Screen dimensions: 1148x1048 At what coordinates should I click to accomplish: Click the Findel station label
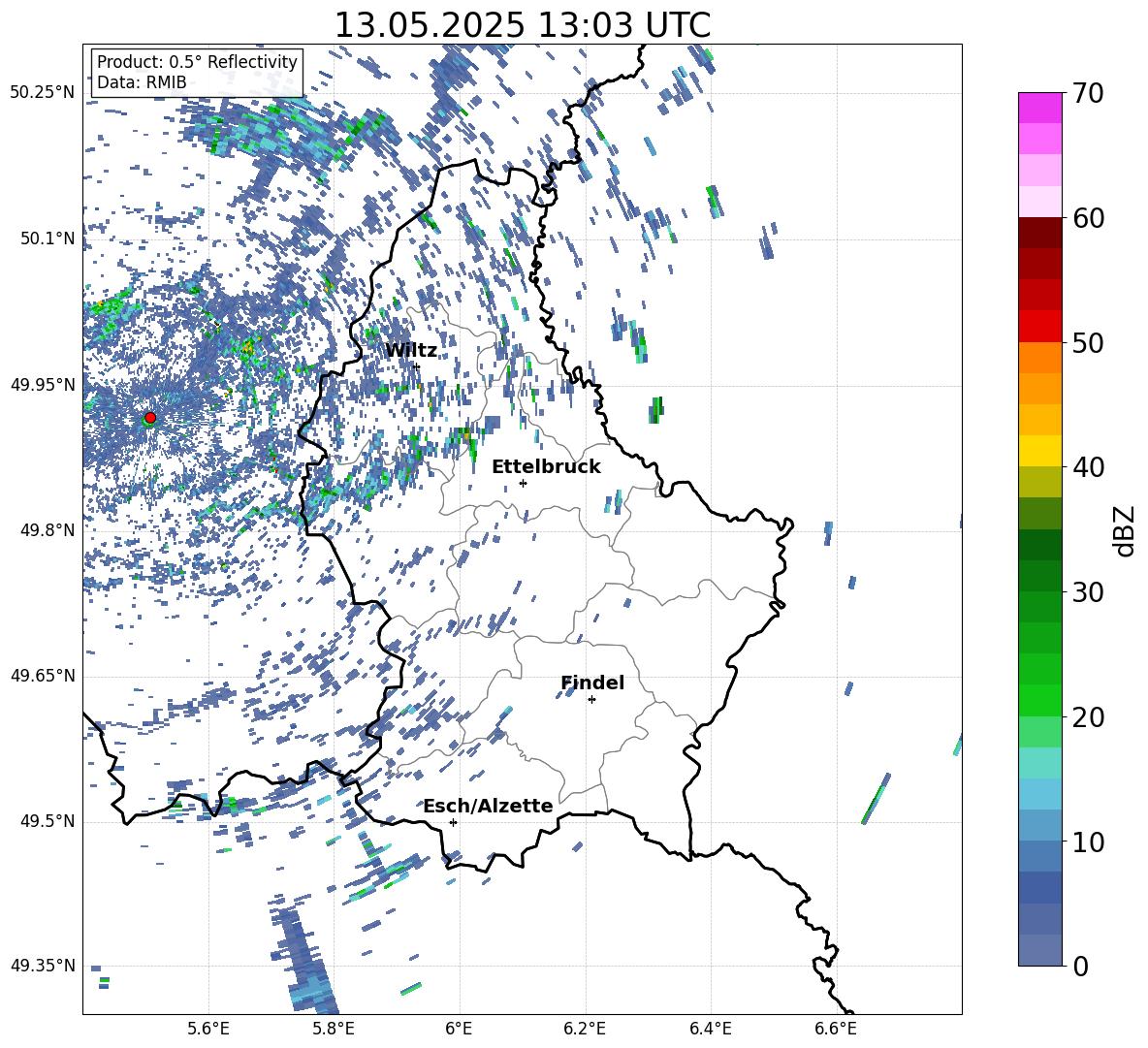pos(592,683)
